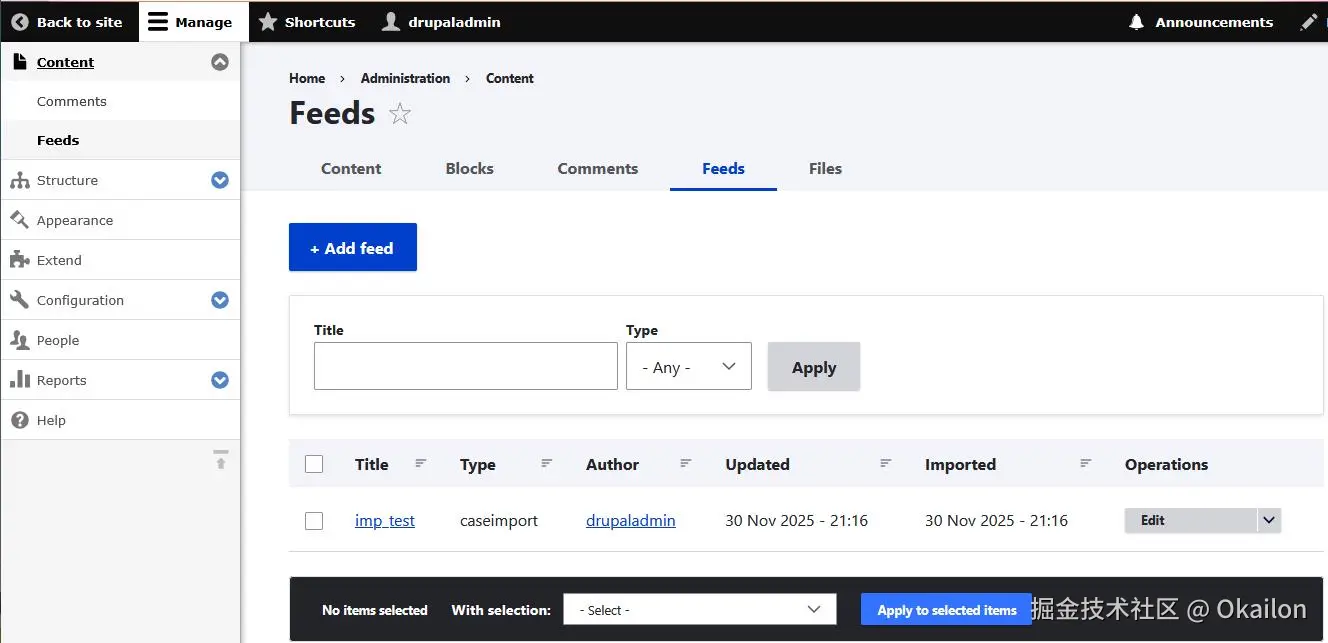Image resolution: width=1328 pixels, height=643 pixels.
Task: Select the Feeds tab
Action: pos(723,168)
